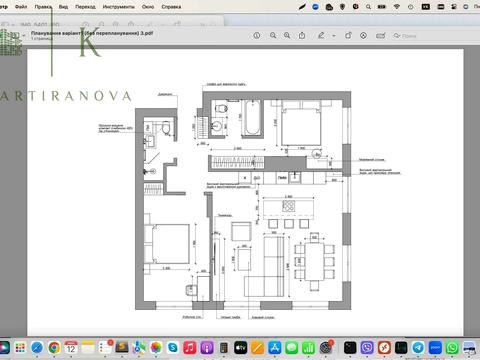Open the Файл menu
This screenshot has height=360, width=480.
pyautogui.click(x=21, y=7)
